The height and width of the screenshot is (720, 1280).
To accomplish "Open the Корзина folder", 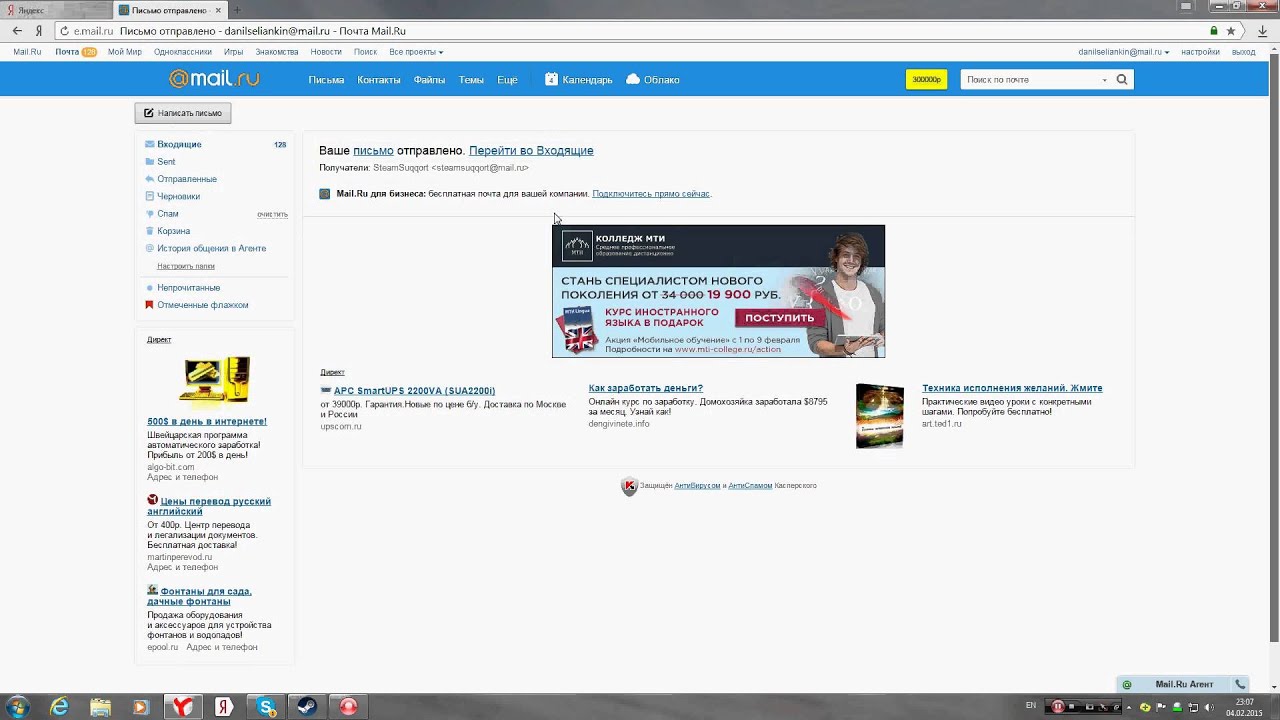I will 173,231.
